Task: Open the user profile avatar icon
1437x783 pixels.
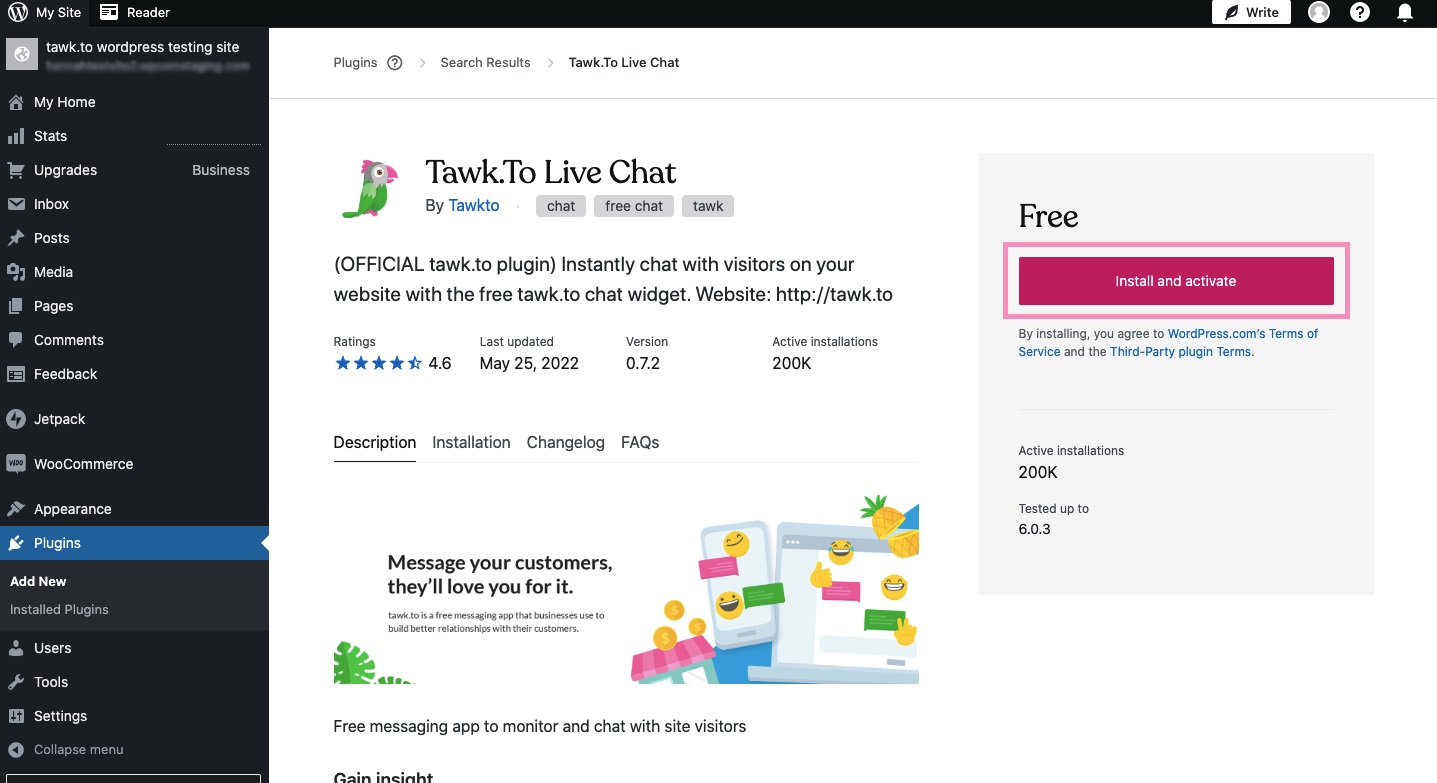Action: (x=1319, y=12)
